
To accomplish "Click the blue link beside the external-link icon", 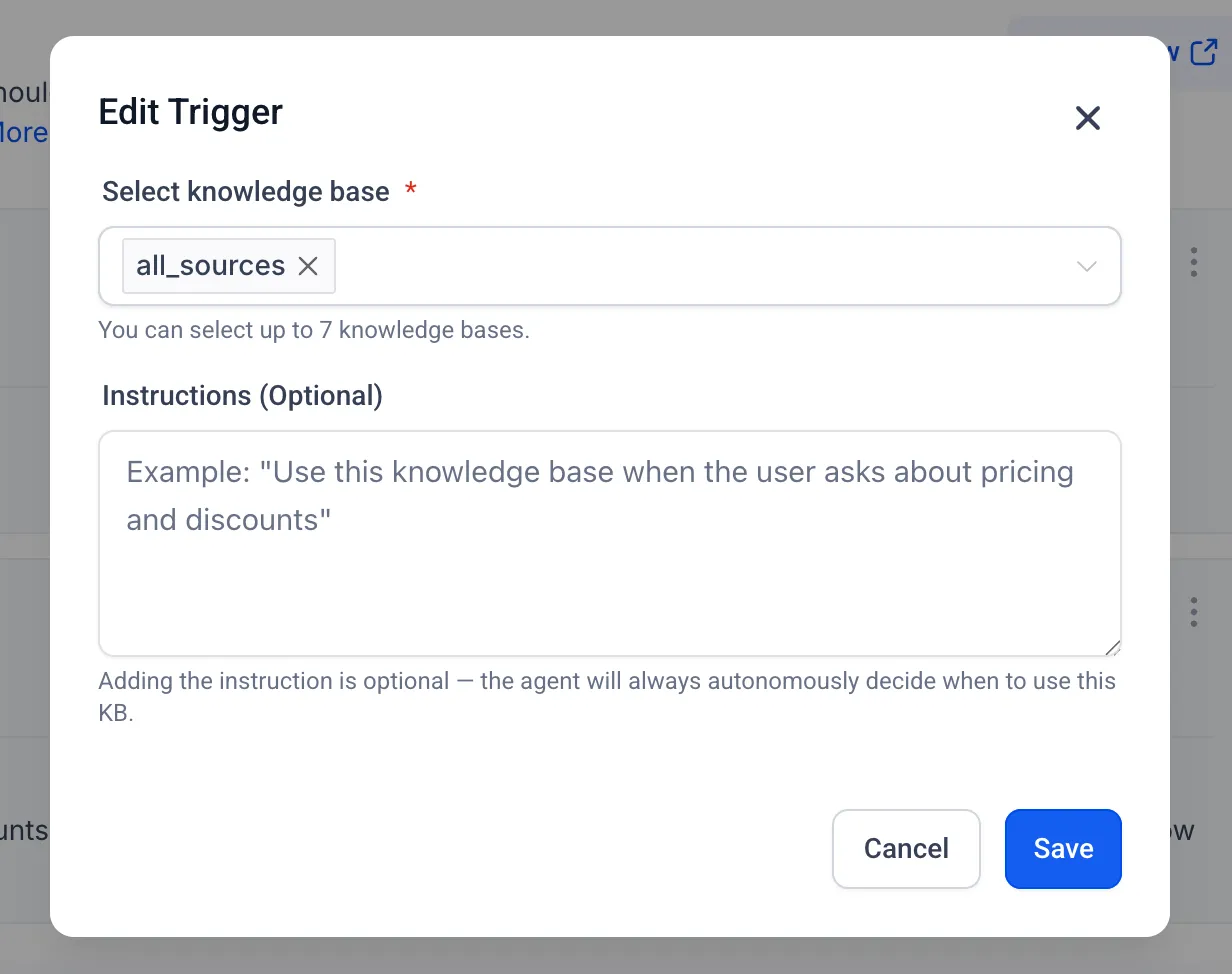I will click(1172, 52).
